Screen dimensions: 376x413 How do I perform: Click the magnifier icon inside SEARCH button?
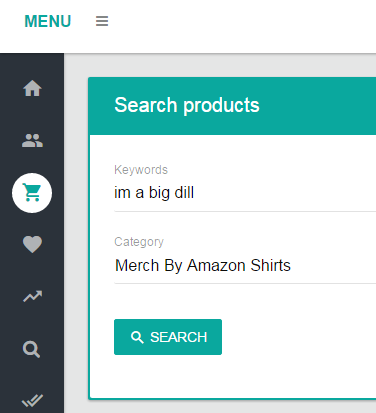(137, 337)
